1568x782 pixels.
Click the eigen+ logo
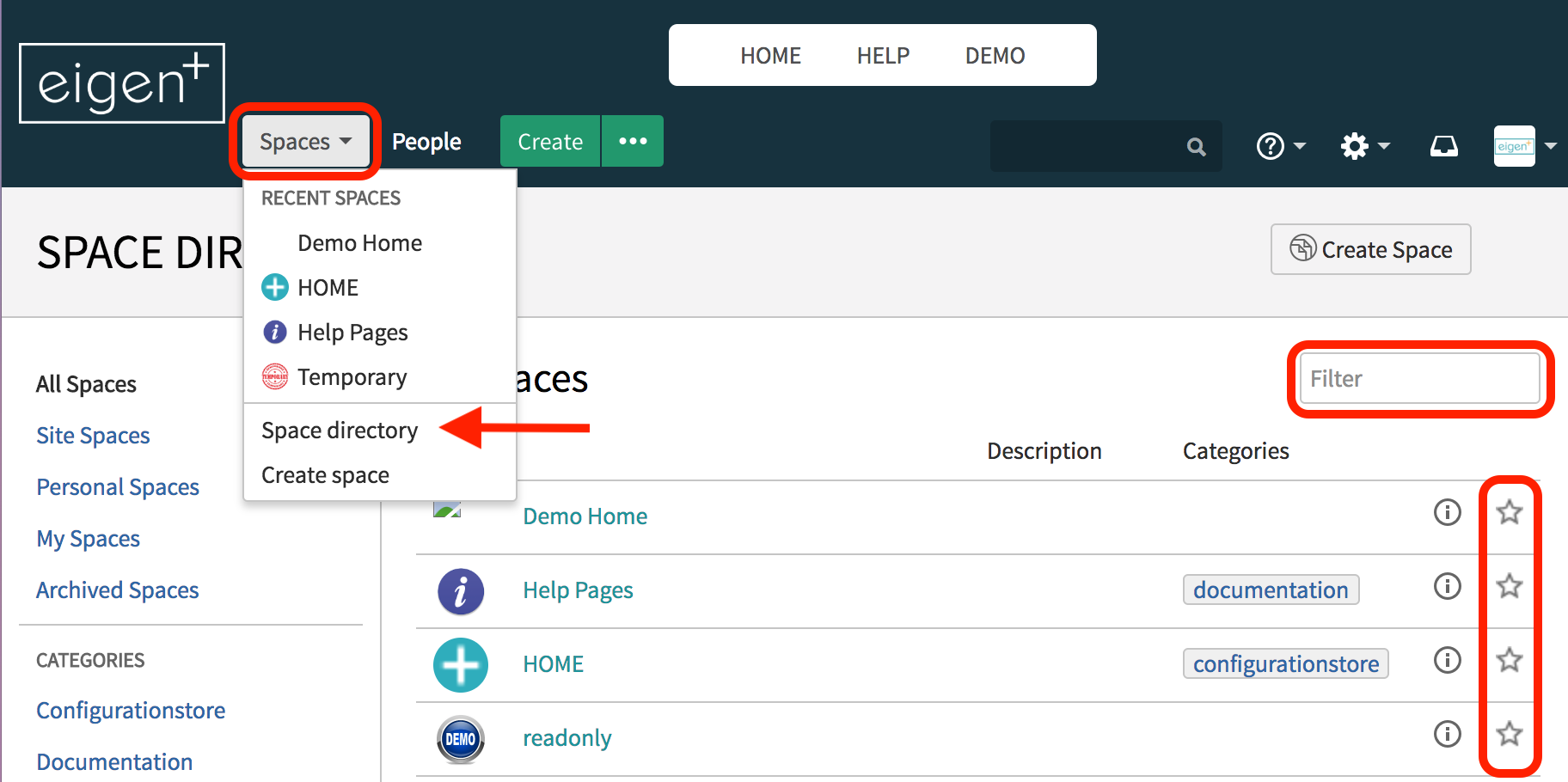tap(122, 83)
